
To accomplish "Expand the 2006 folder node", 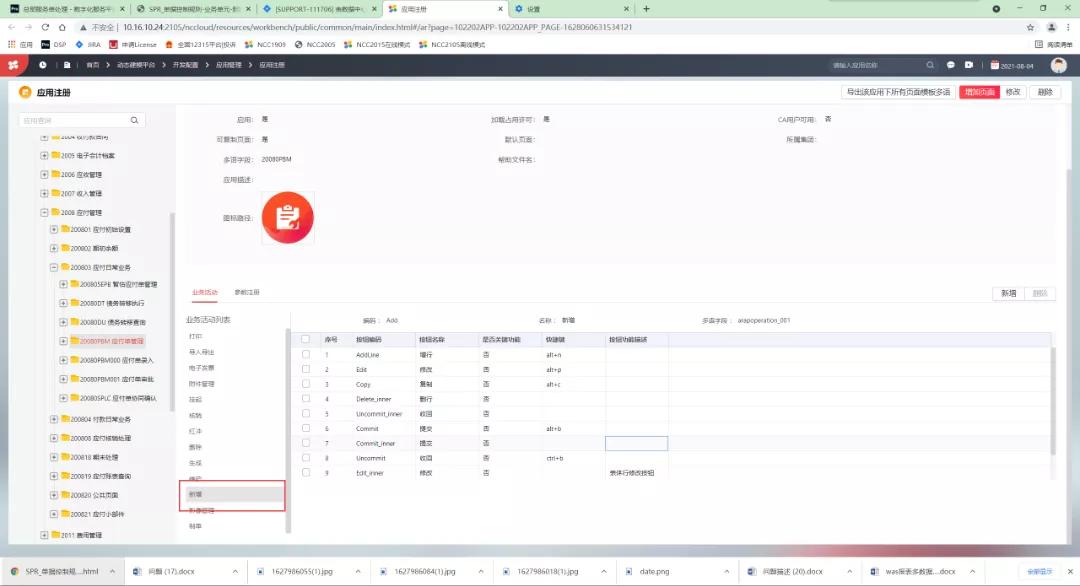I will click(44, 175).
